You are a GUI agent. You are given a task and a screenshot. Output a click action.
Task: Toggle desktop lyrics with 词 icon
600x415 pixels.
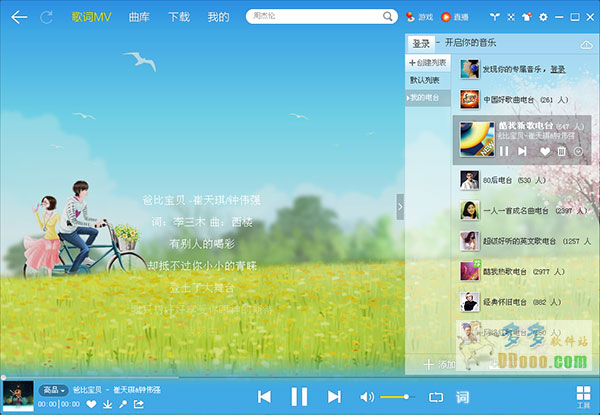pos(462,397)
